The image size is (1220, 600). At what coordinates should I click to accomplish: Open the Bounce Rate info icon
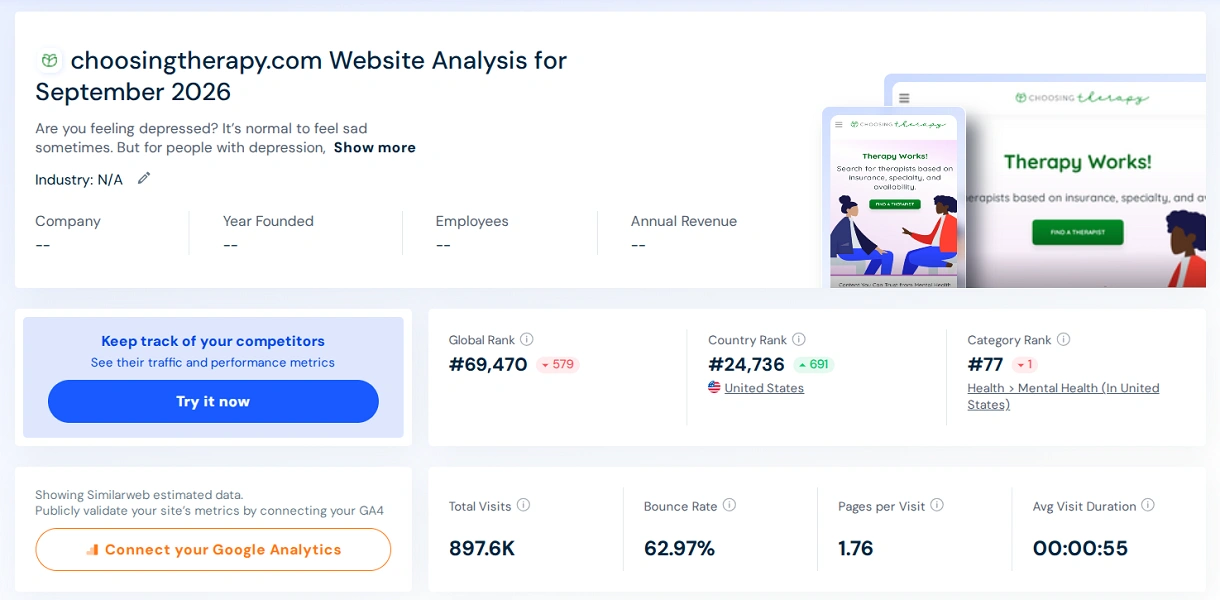[730, 505]
